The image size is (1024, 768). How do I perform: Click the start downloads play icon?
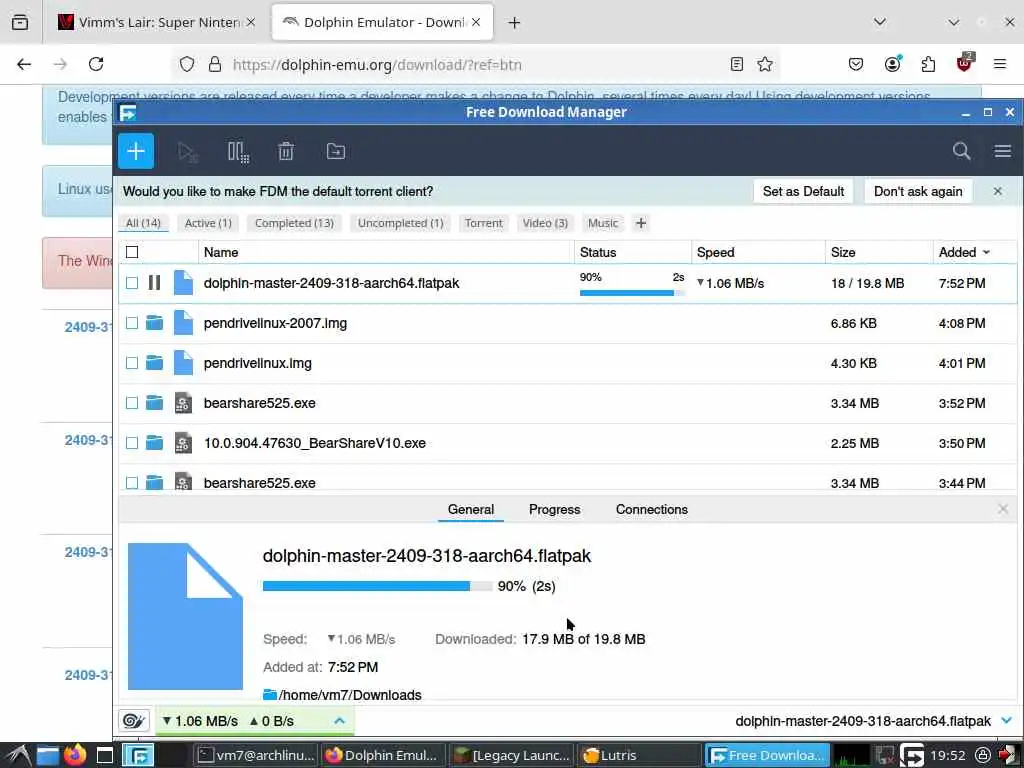click(188, 152)
